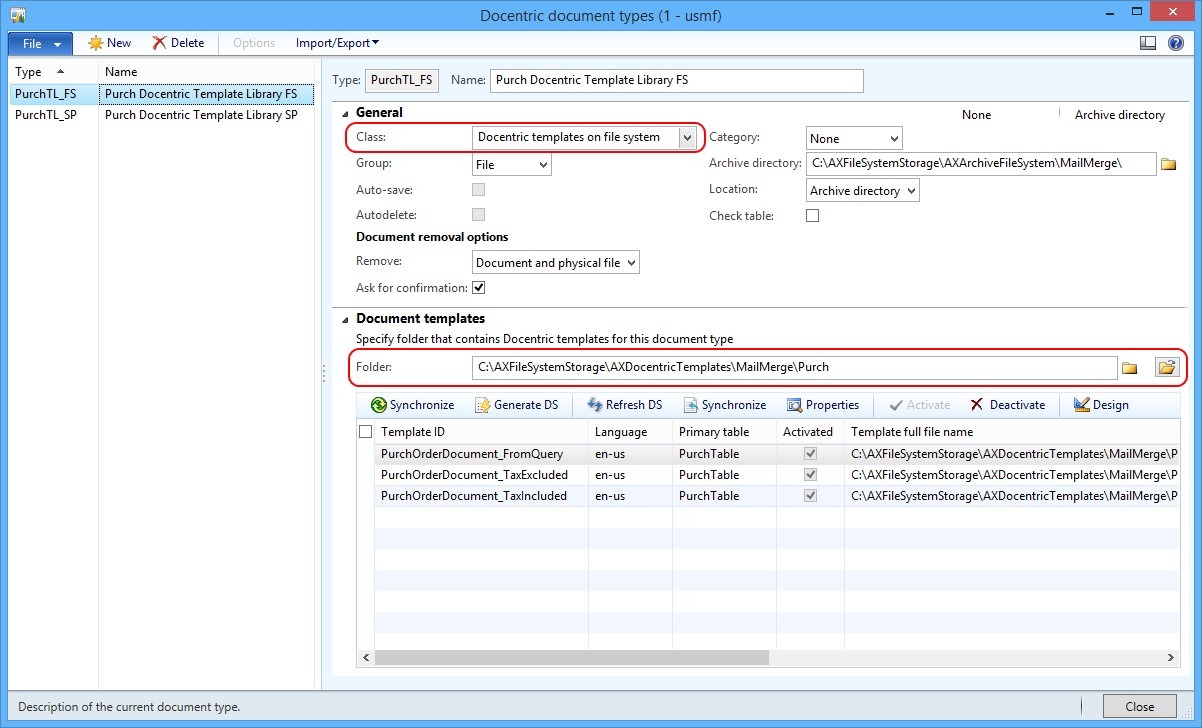Open the templates folder in Explorer
Viewport: 1202px width, 728px height.
click(1167, 367)
